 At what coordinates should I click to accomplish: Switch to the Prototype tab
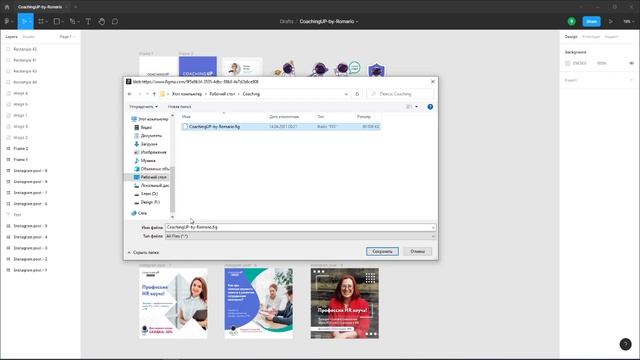click(591, 37)
